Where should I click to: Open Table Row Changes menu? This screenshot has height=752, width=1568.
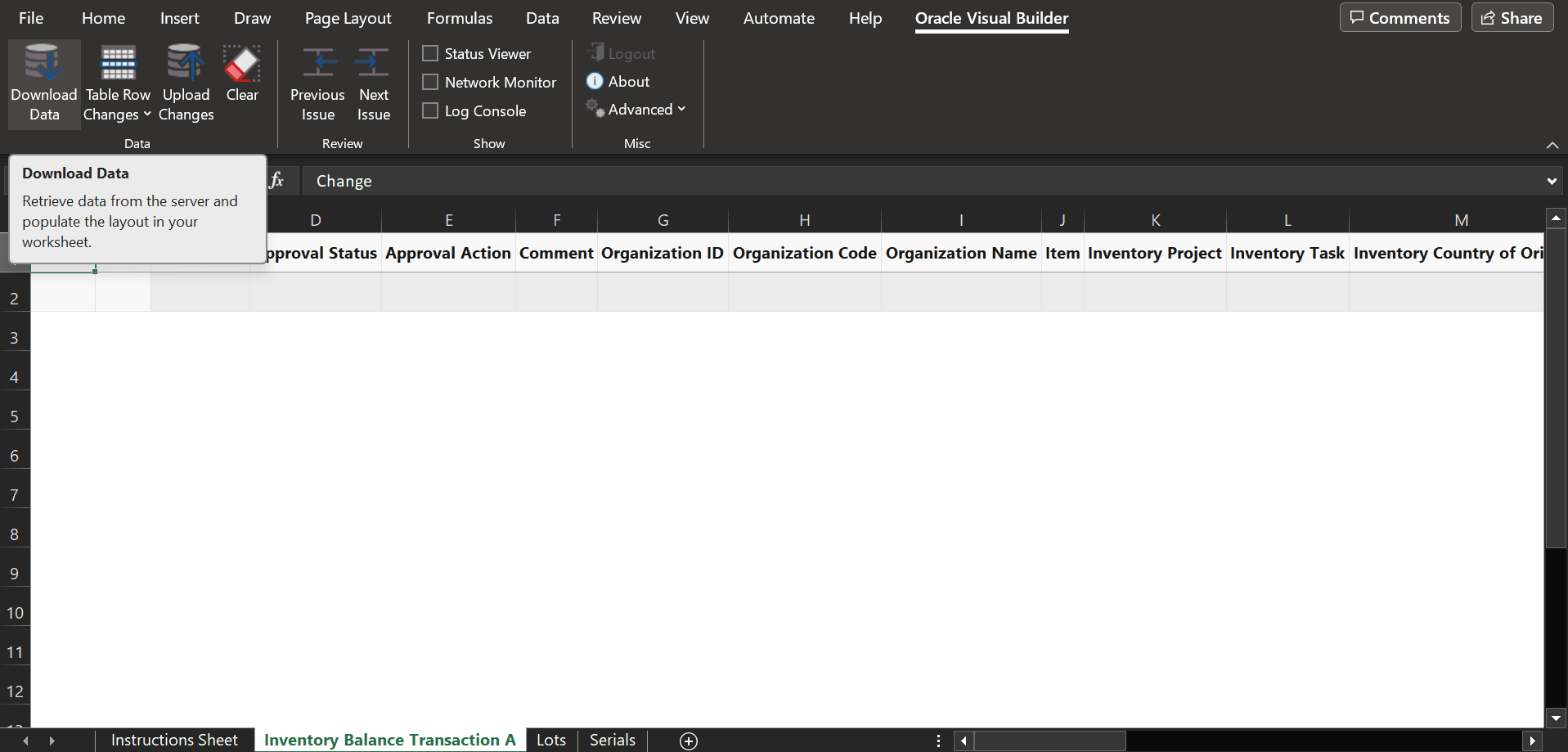(x=118, y=83)
